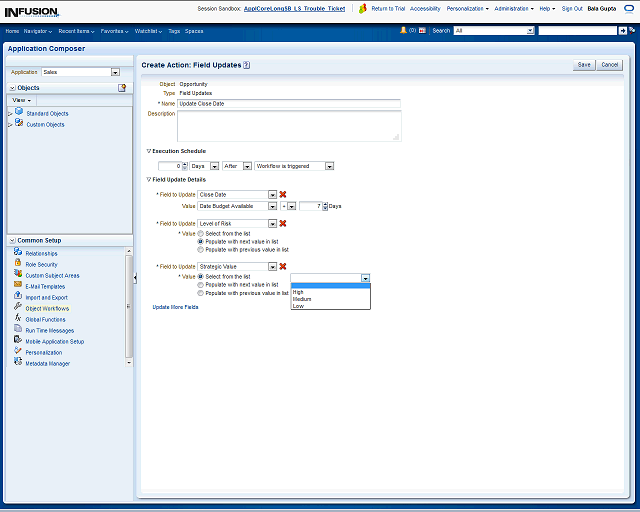
Task: Open Object Workflows in Common Setup
Action: point(48,308)
